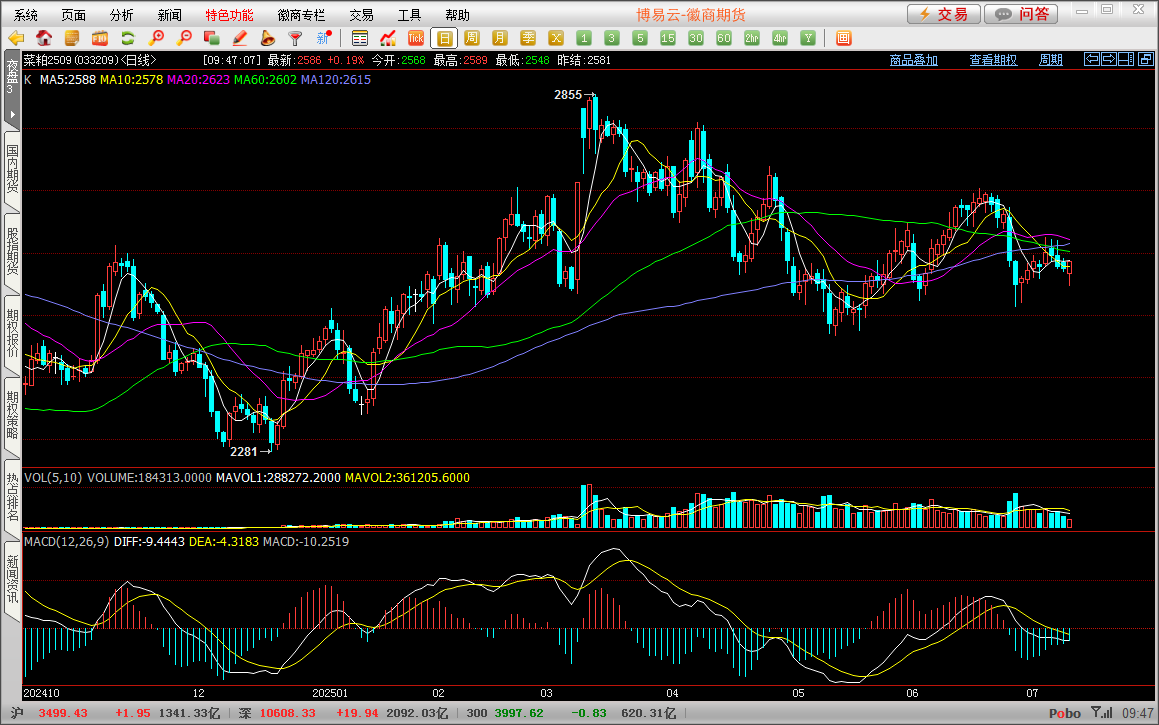Switch to the 期权报价 side tab
This screenshot has height=725, width=1159.
pyautogui.click(x=12, y=335)
